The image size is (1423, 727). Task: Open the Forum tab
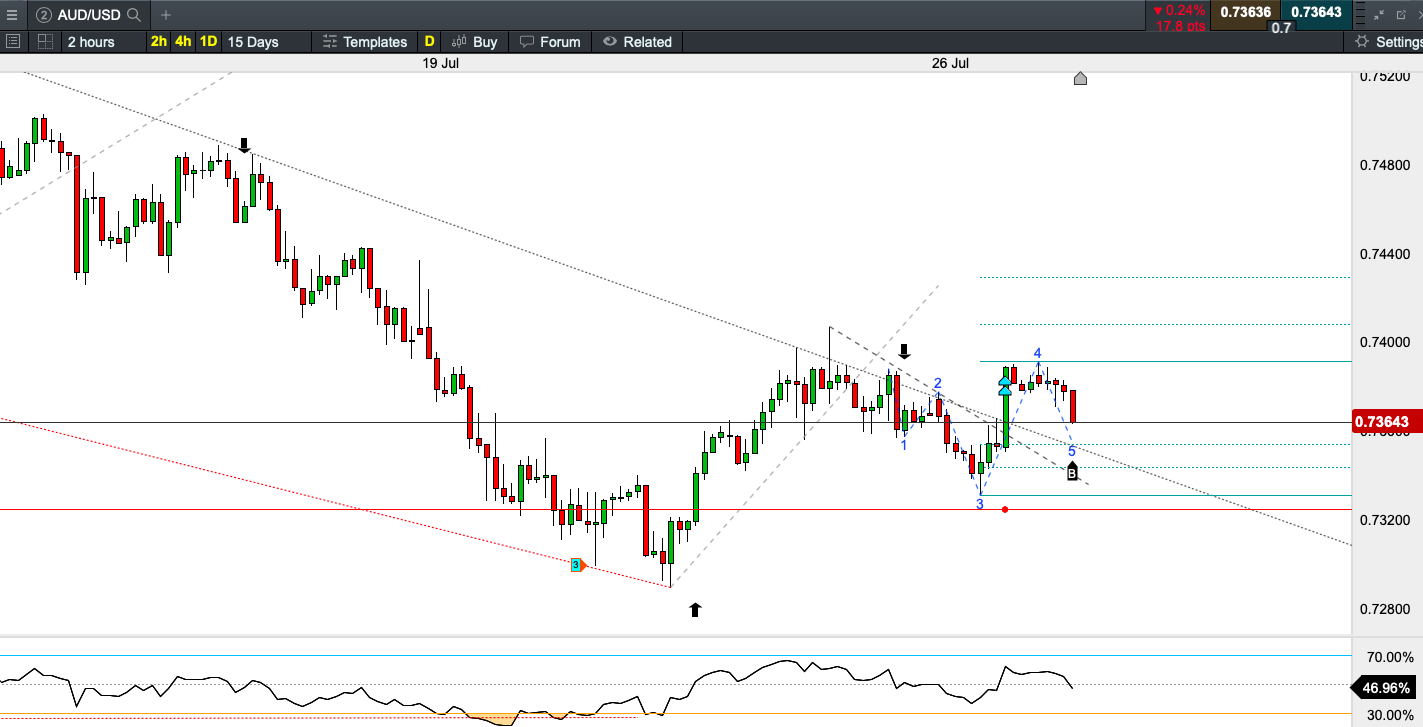(x=549, y=41)
